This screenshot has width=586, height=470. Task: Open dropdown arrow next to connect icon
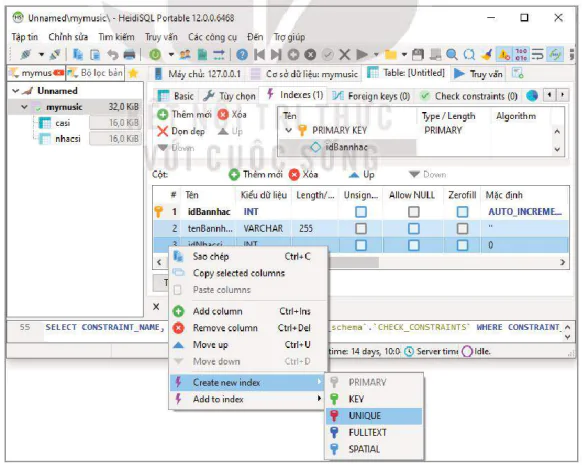41,55
